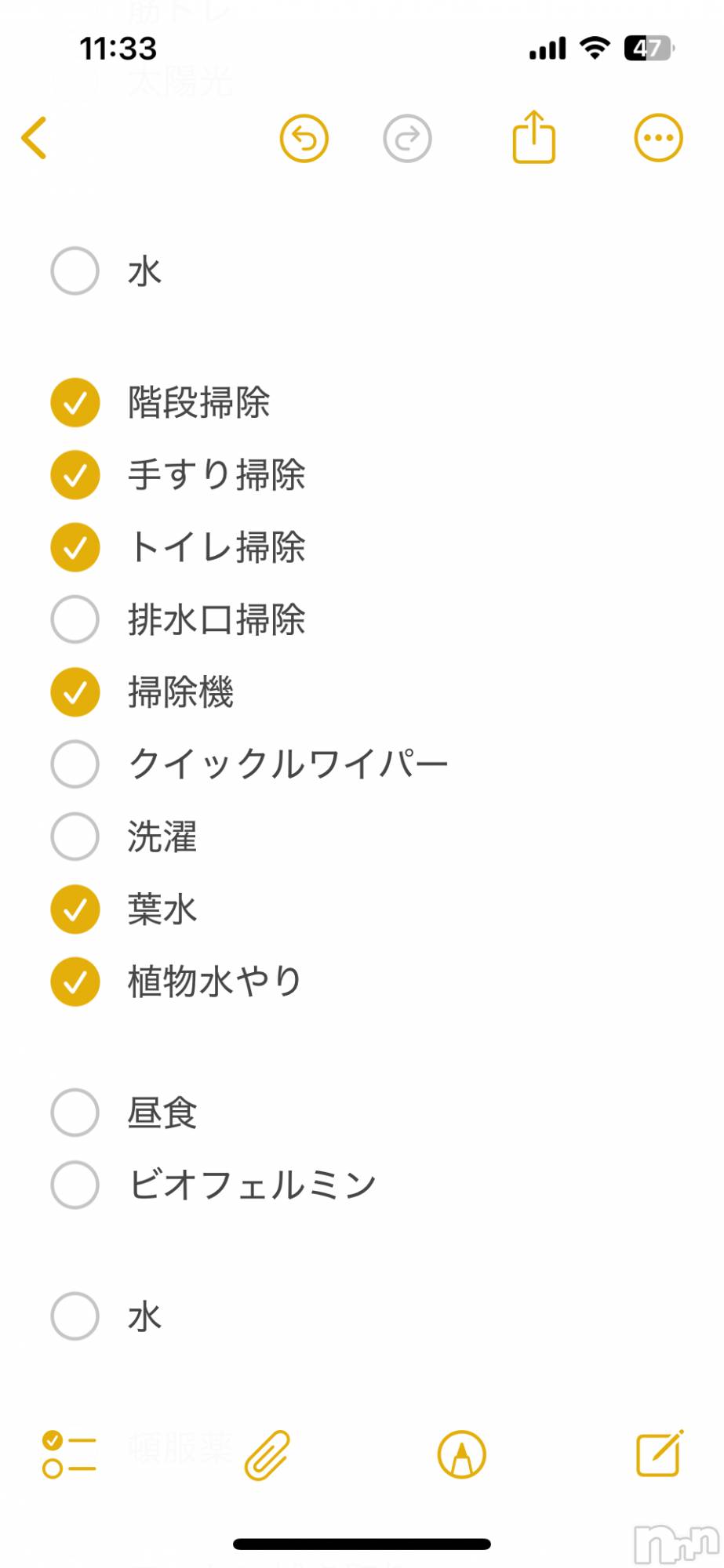The height and width of the screenshot is (1568, 724).
Task: Tap the undo arrow icon
Action: pyautogui.click(x=304, y=139)
